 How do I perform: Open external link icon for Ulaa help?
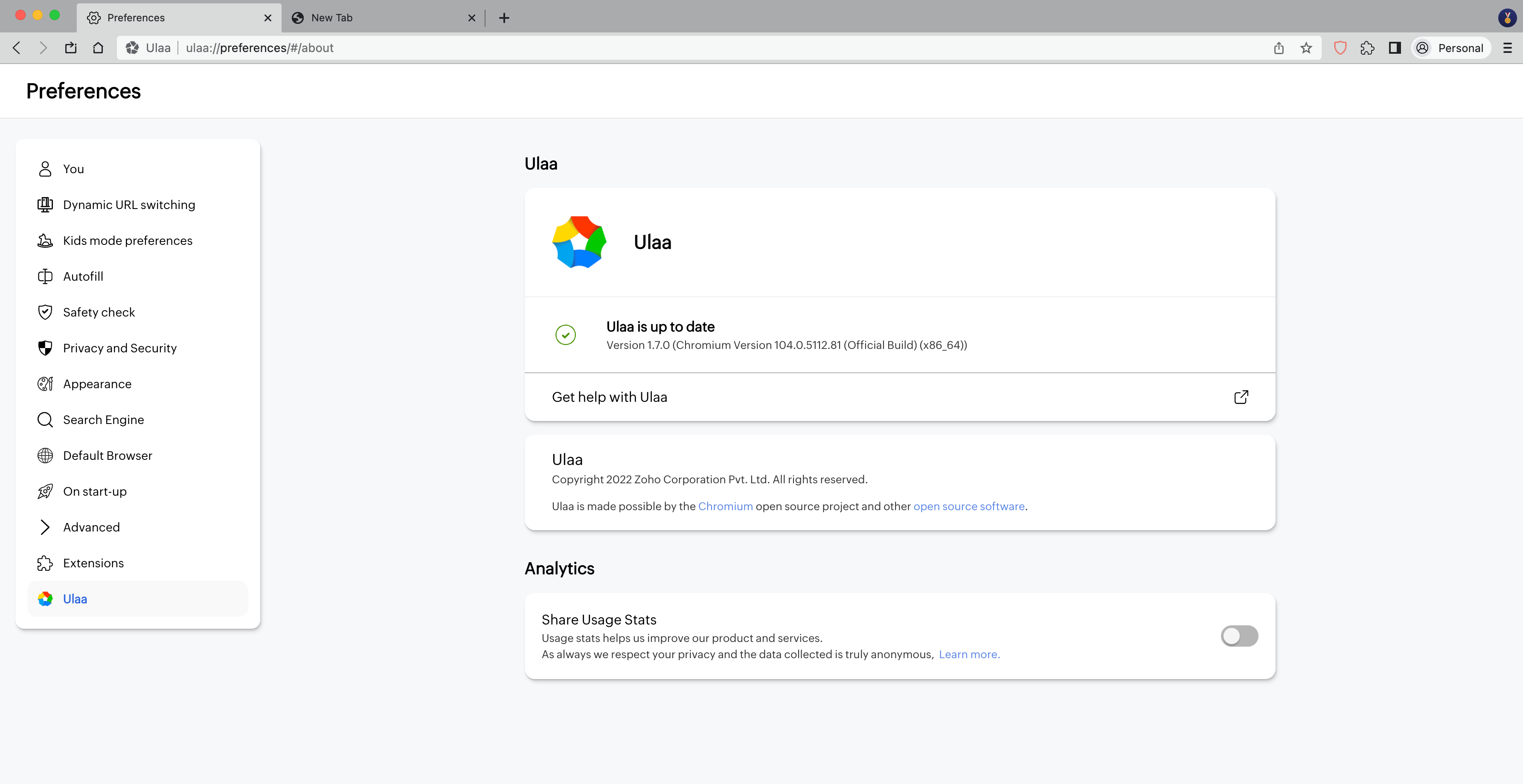click(x=1241, y=397)
